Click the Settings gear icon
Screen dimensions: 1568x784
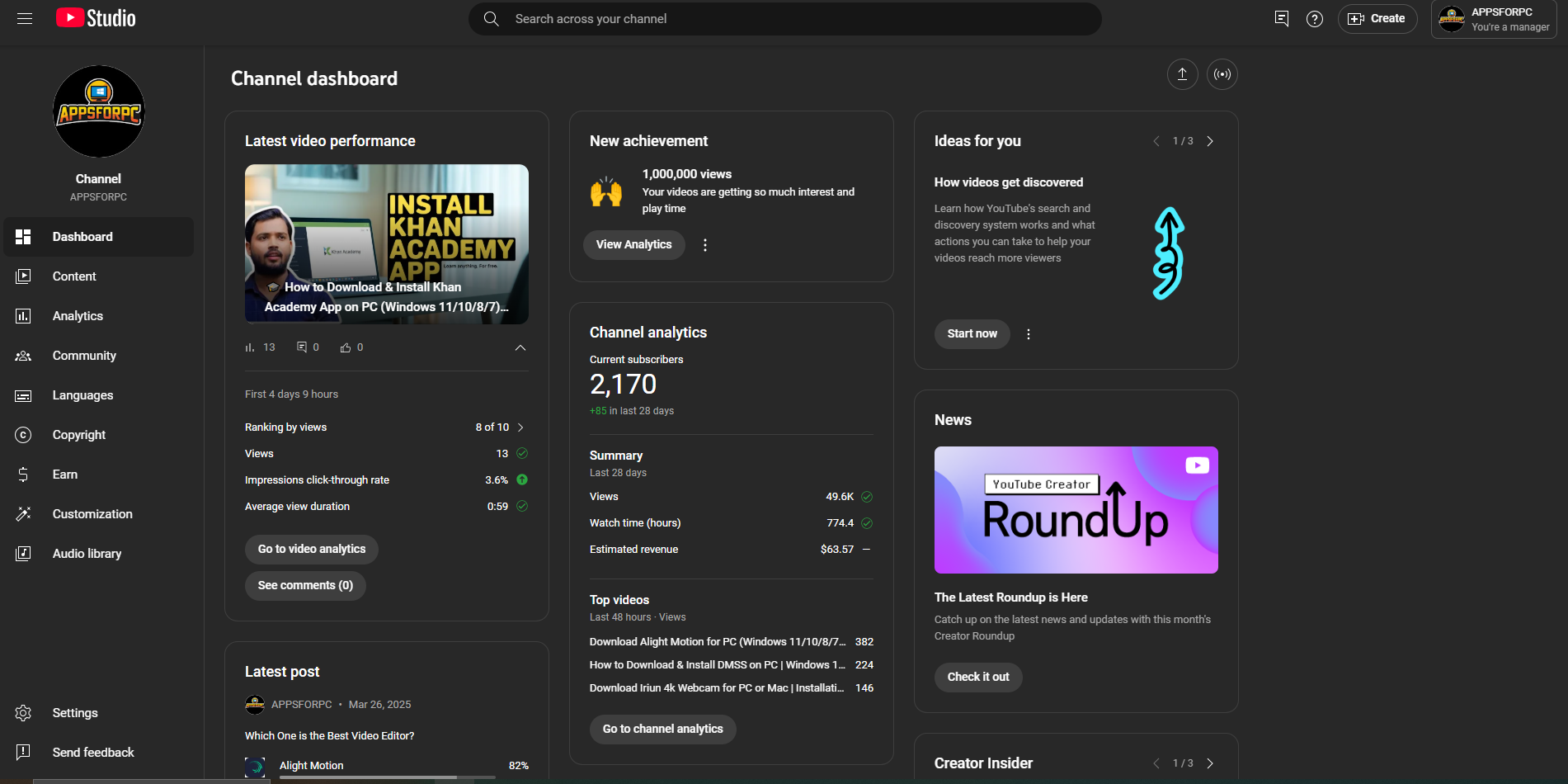click(x=23, y=713)
